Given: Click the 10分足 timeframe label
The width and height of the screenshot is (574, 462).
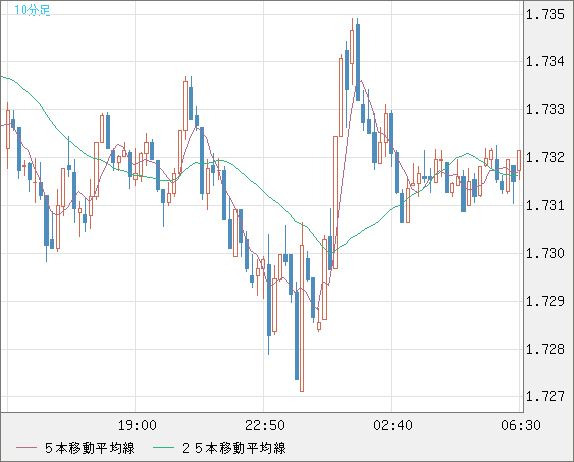Looking at the screenshot, I should pyautogui.click(x=32, y=10).
